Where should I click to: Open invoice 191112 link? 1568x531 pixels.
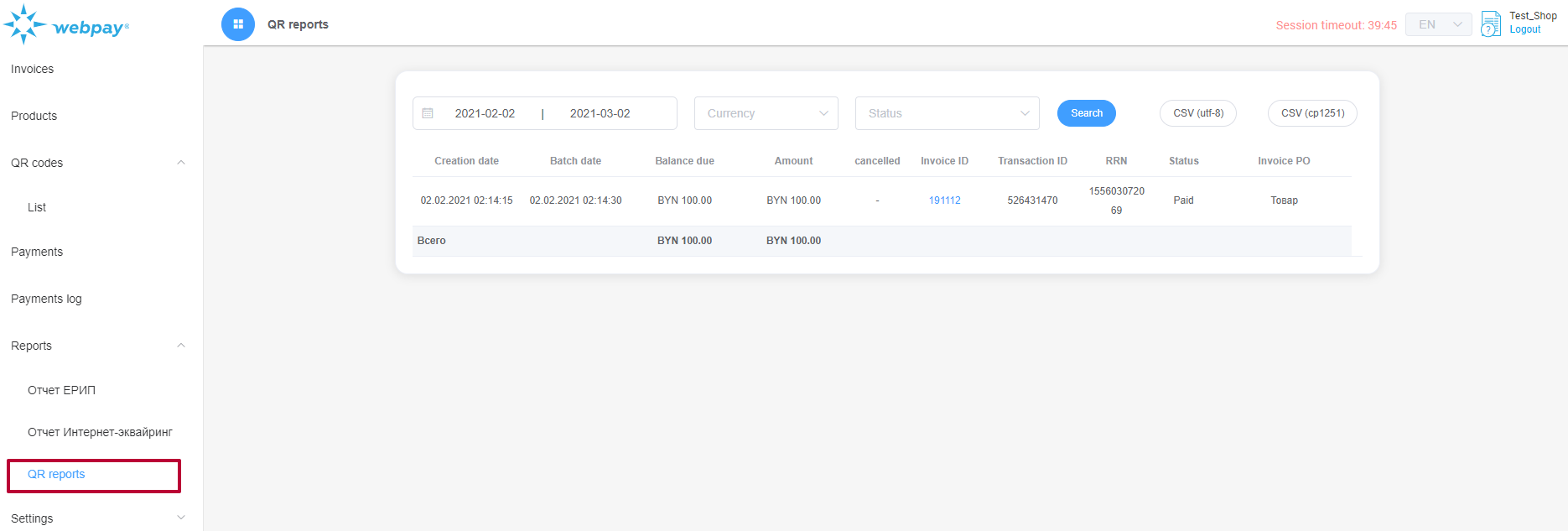[944, 200]
